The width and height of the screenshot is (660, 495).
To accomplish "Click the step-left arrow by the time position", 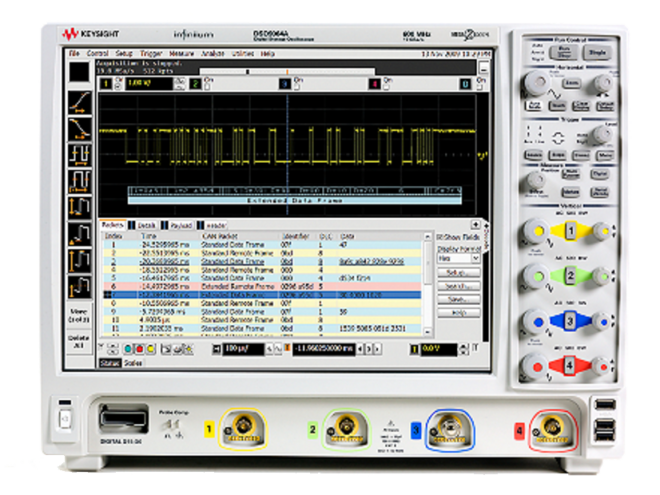I will coord(360,349).
